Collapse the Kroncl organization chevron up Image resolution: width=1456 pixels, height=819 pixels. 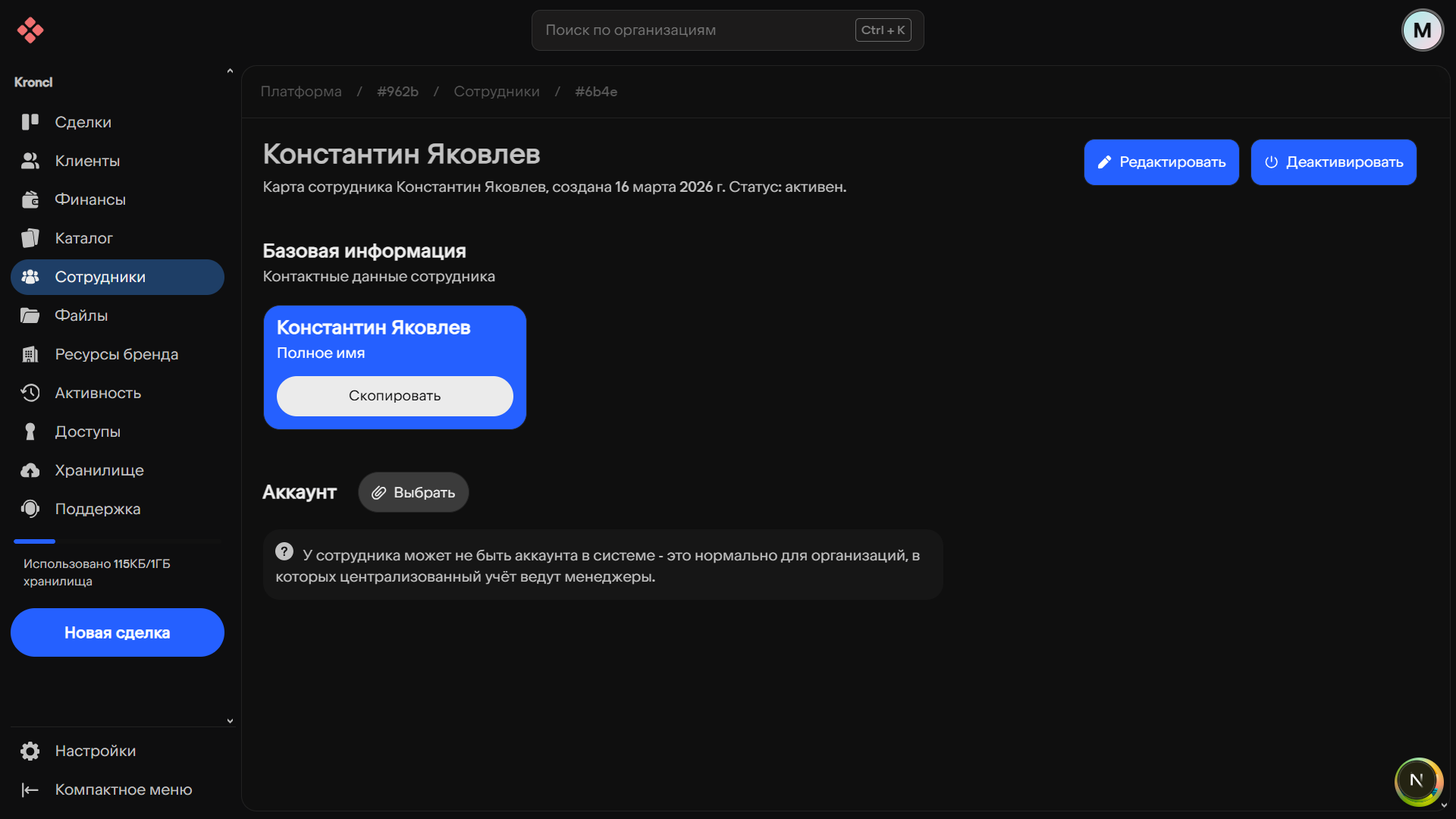(230, 71)
